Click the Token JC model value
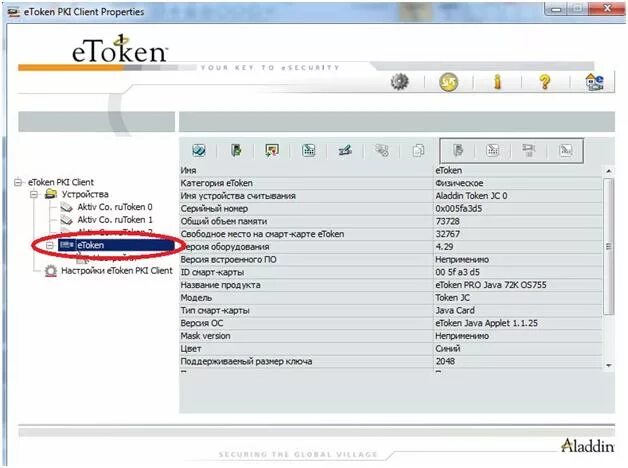The height and width of the screenshot is (468, 628). pos(453,298)
